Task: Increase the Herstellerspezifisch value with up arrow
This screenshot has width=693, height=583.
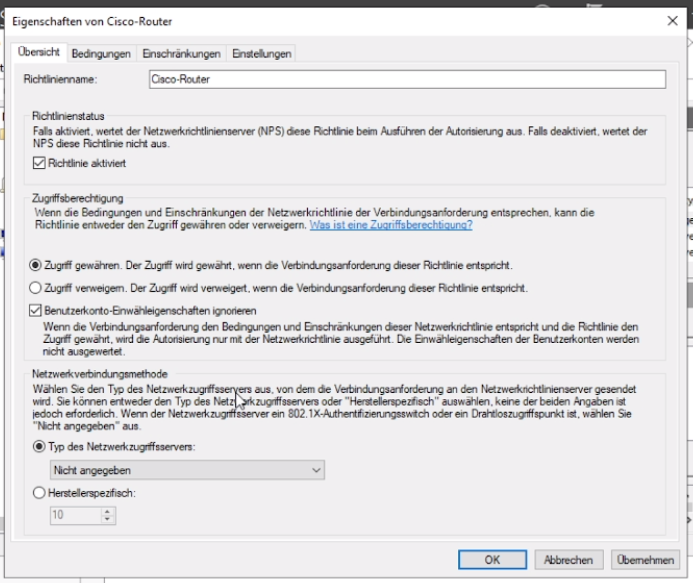Action: 107,511
